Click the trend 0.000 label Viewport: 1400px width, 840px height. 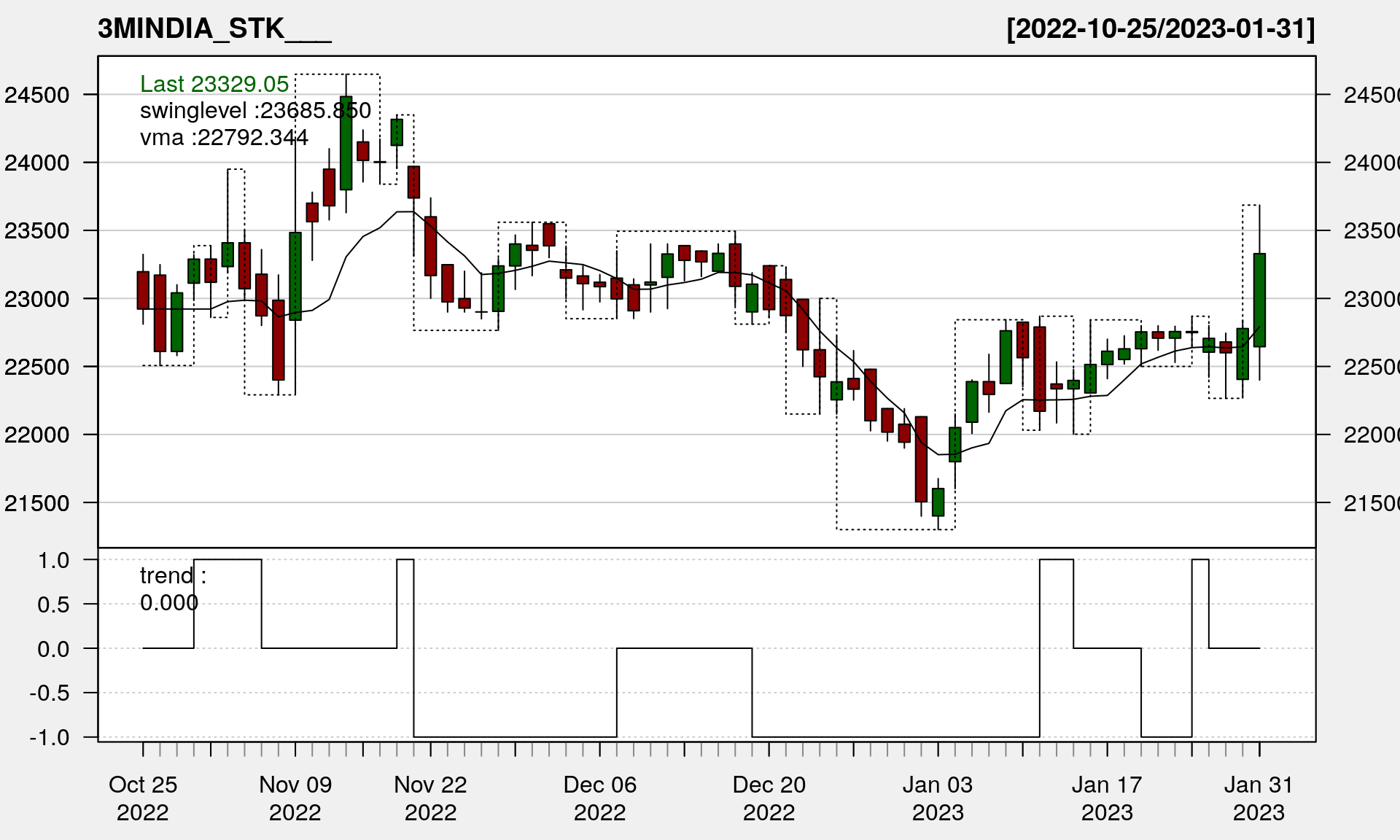(x=172, y=588)
